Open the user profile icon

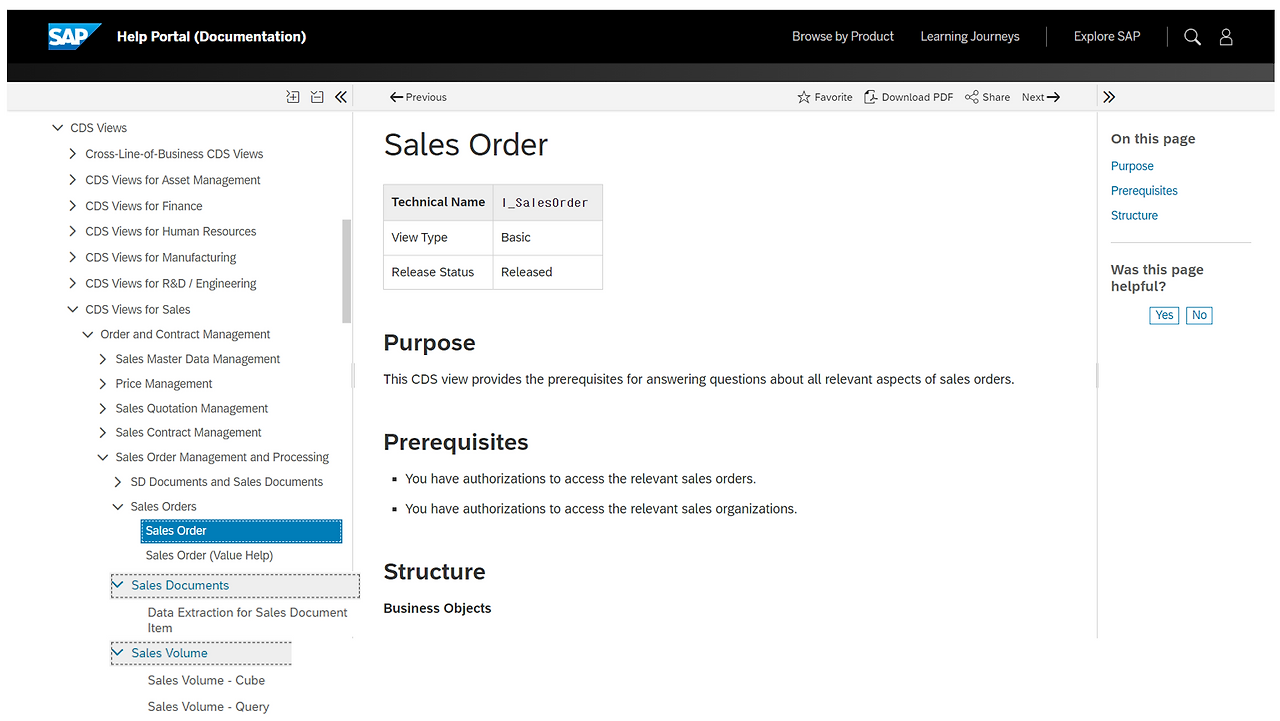(x=1226, y=37)
